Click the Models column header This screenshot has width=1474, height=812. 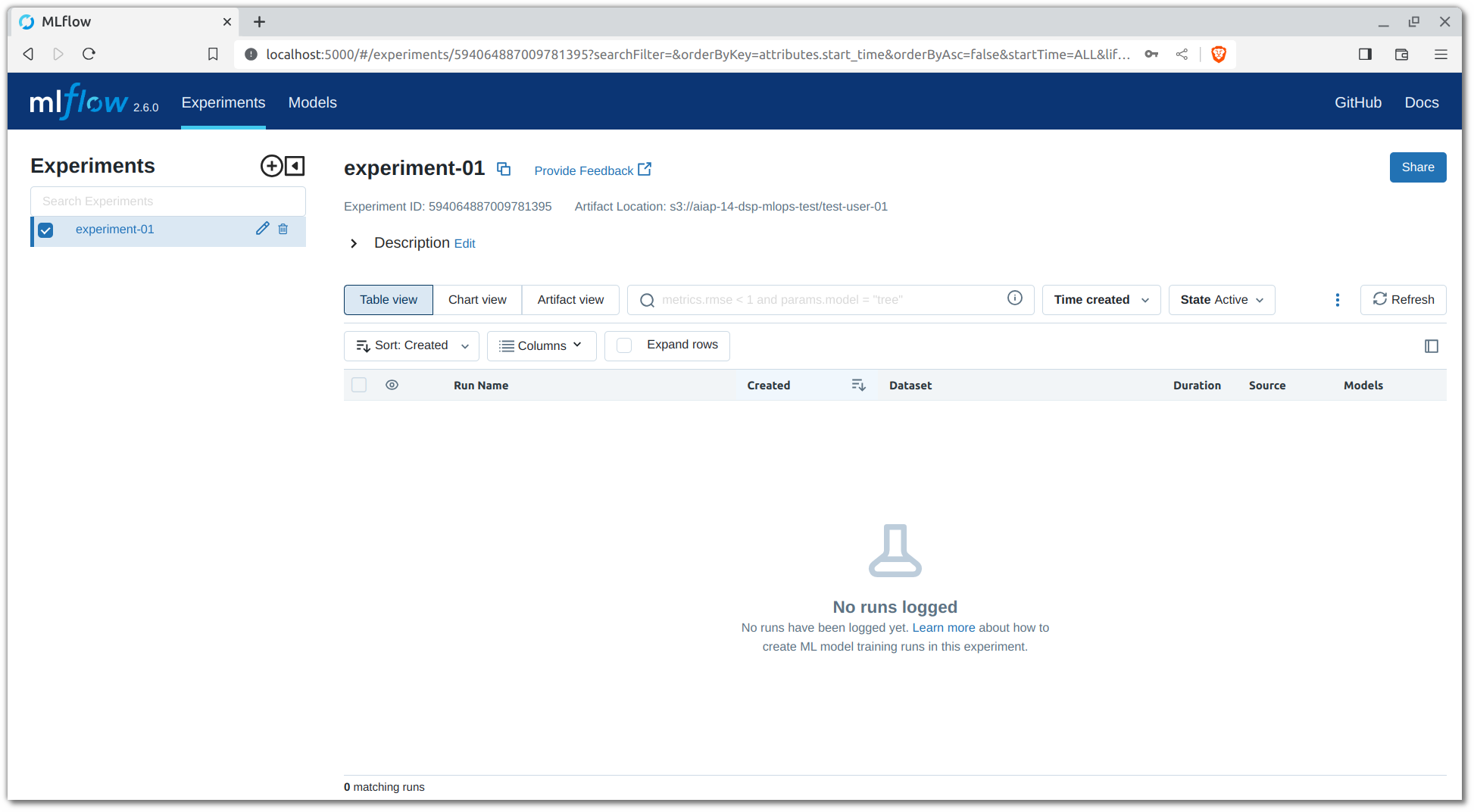pos(1363,386)
